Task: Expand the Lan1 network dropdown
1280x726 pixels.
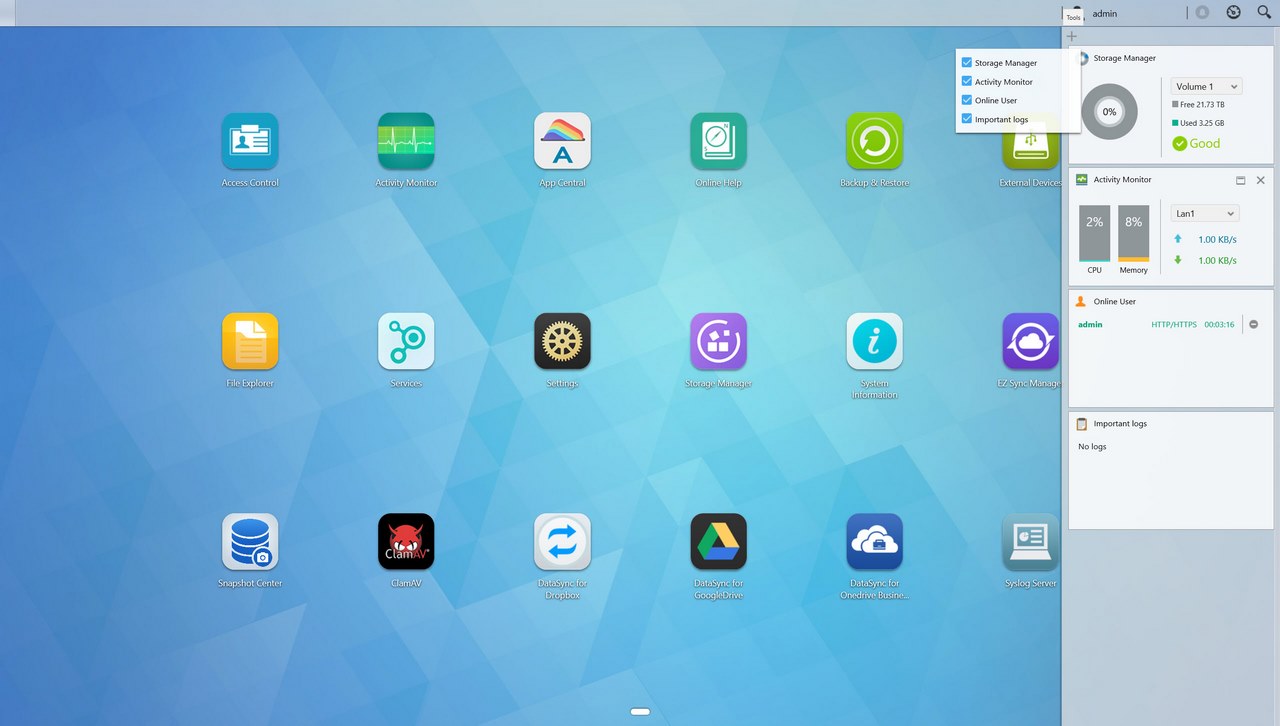Action: 1204,213
